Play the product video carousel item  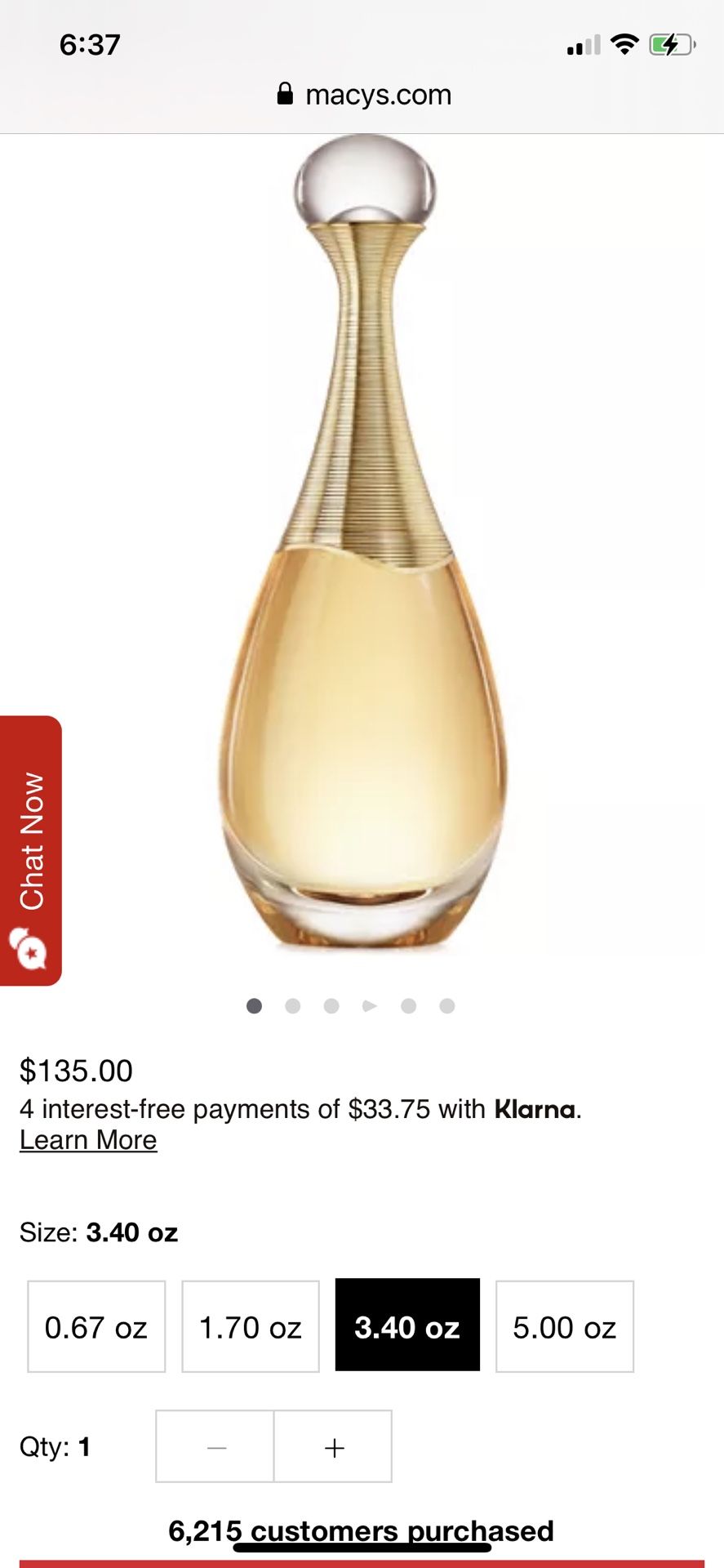[370, 1006]
